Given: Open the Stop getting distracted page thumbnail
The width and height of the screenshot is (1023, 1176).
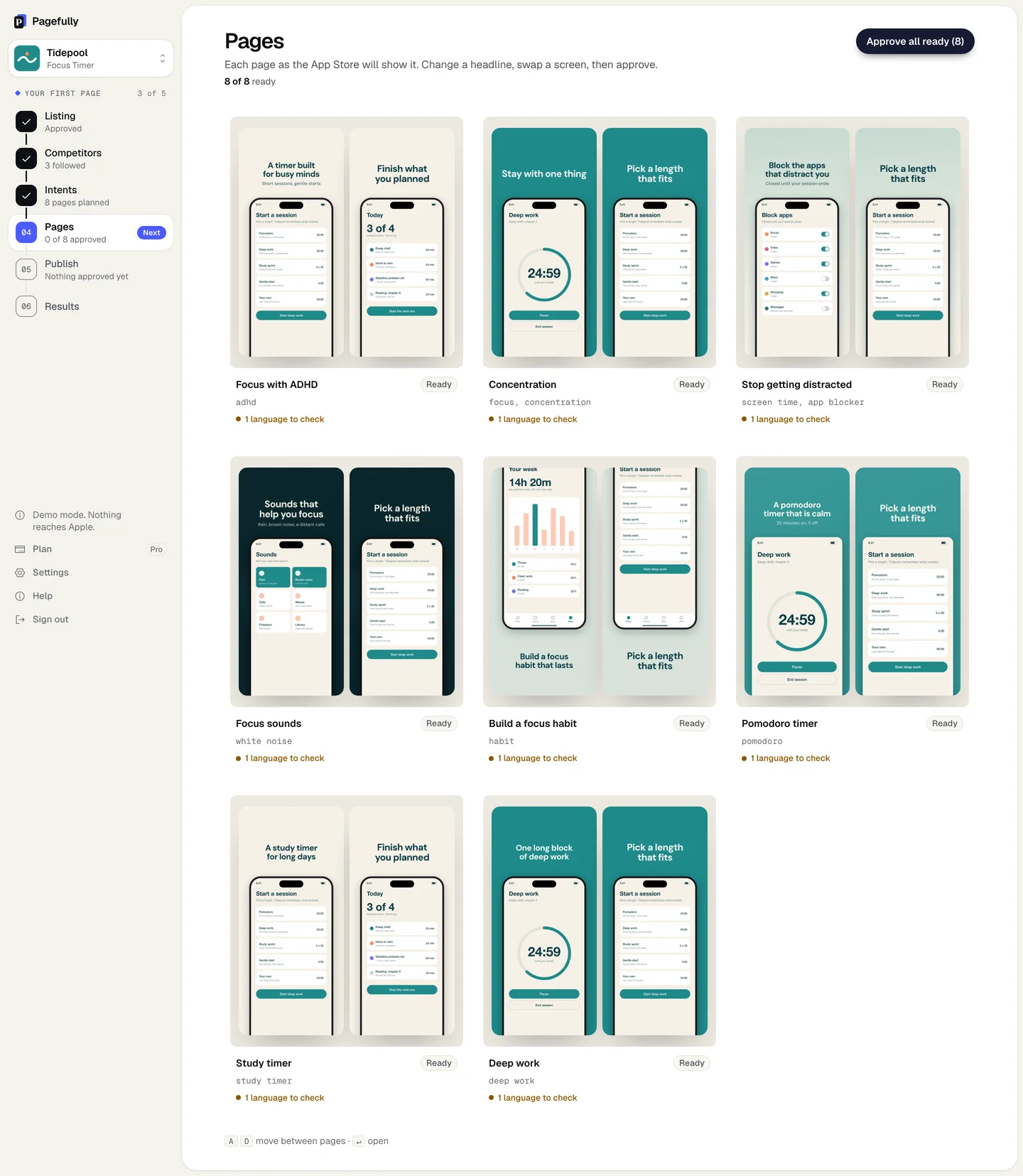Looking at the screenshot, I should 852,242.
